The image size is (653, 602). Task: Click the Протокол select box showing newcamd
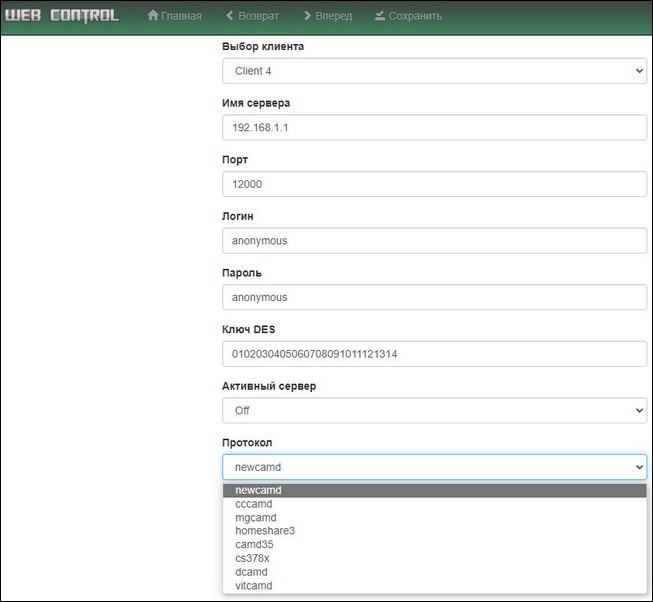(x=434, y=467)
